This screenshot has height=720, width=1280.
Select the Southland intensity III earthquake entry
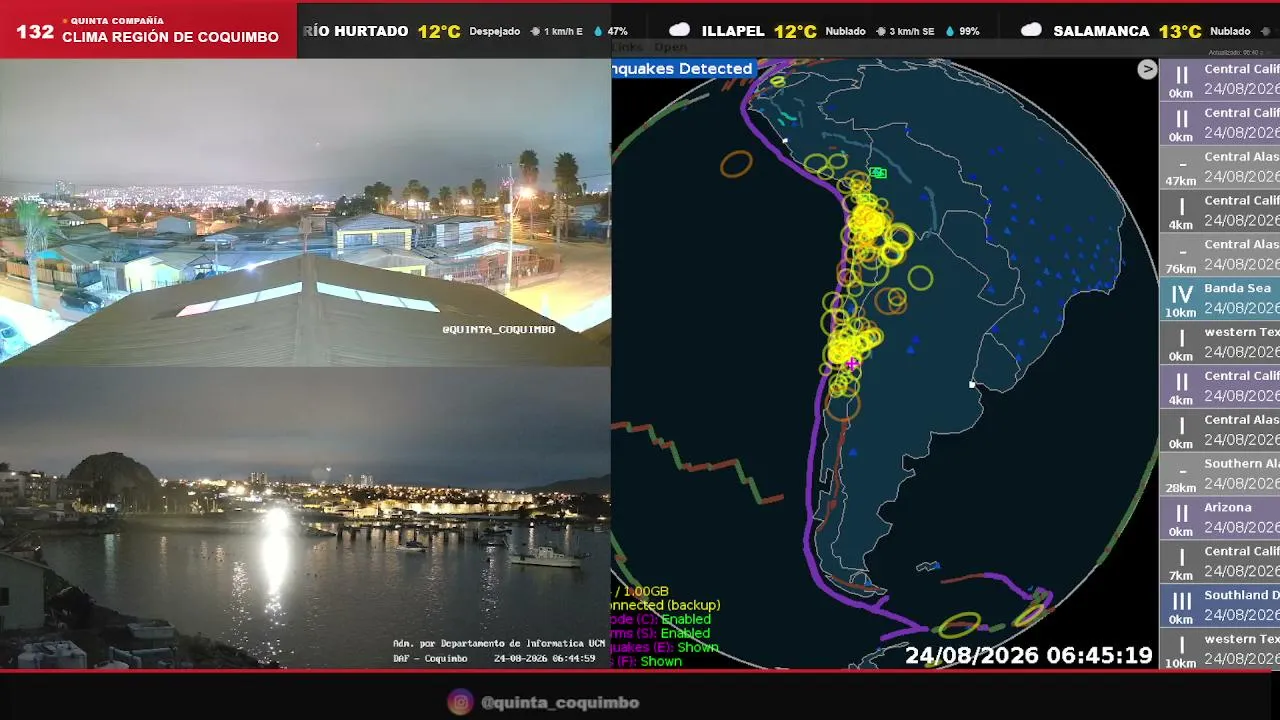[1220, 606]
